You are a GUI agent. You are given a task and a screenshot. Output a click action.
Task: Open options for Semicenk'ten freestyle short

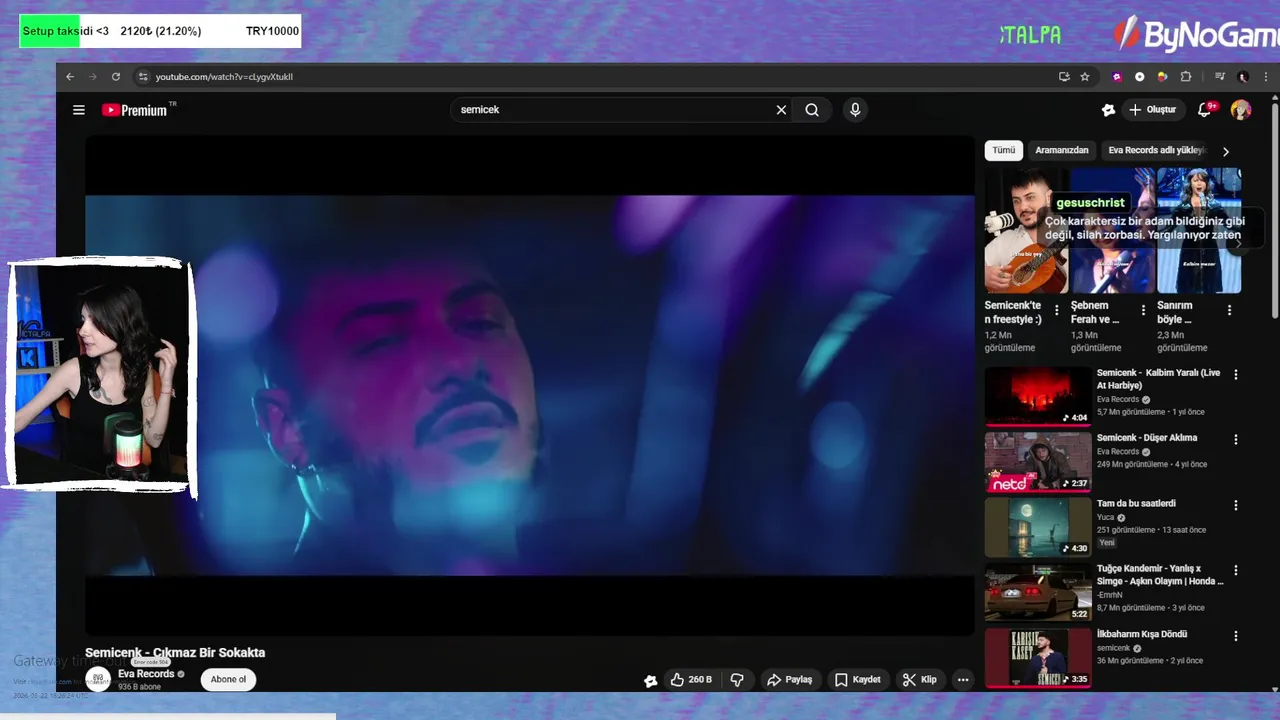[1057, 311]
